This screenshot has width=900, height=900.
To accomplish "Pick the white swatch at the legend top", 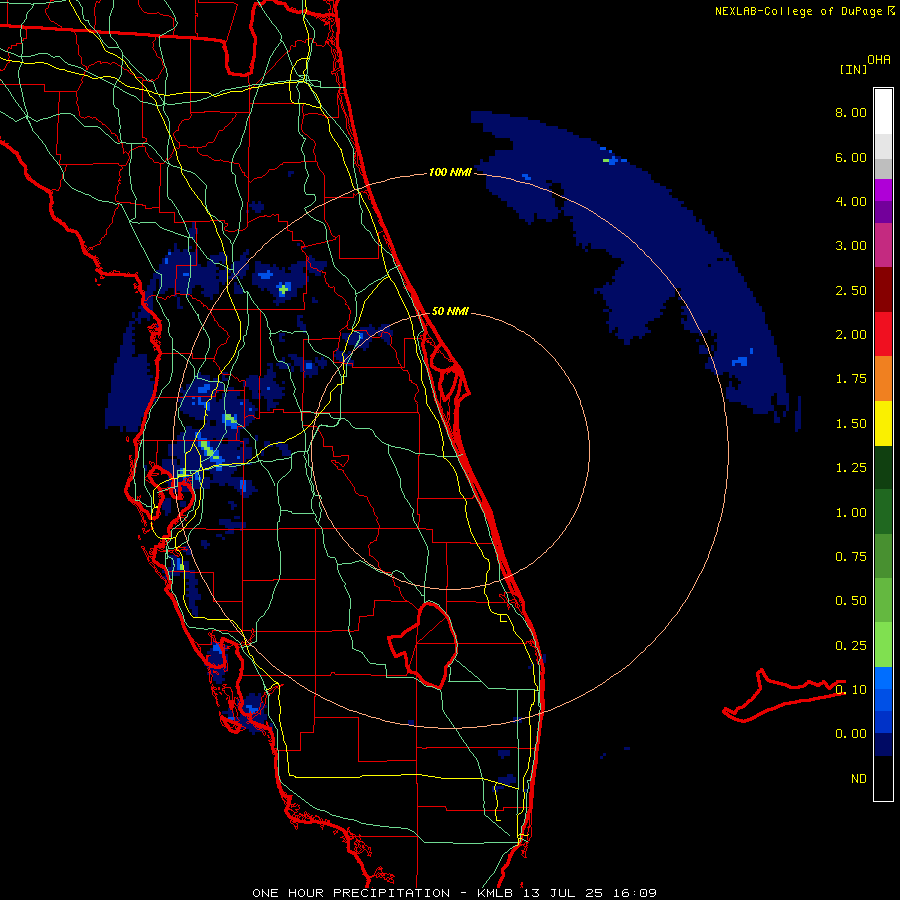I will [883, 111].
